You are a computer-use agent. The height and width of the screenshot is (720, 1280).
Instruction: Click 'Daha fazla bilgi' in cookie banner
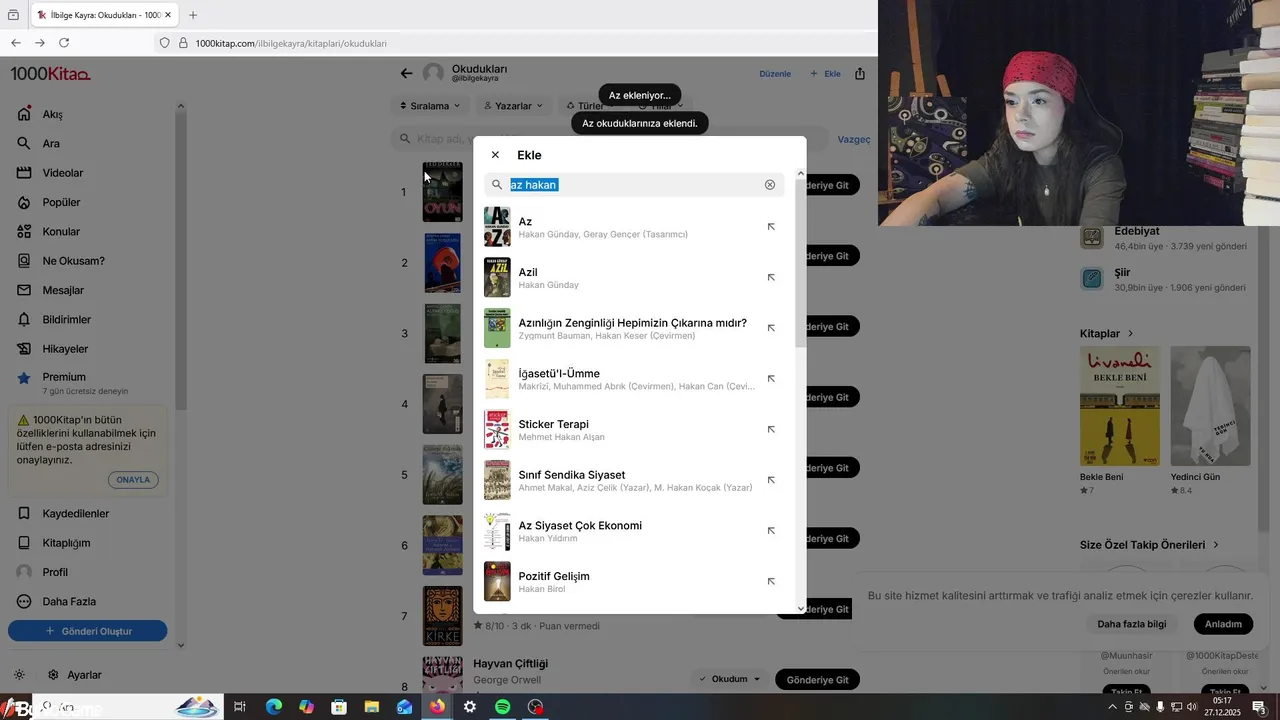pyautogui.click(x=1132, y=624)
